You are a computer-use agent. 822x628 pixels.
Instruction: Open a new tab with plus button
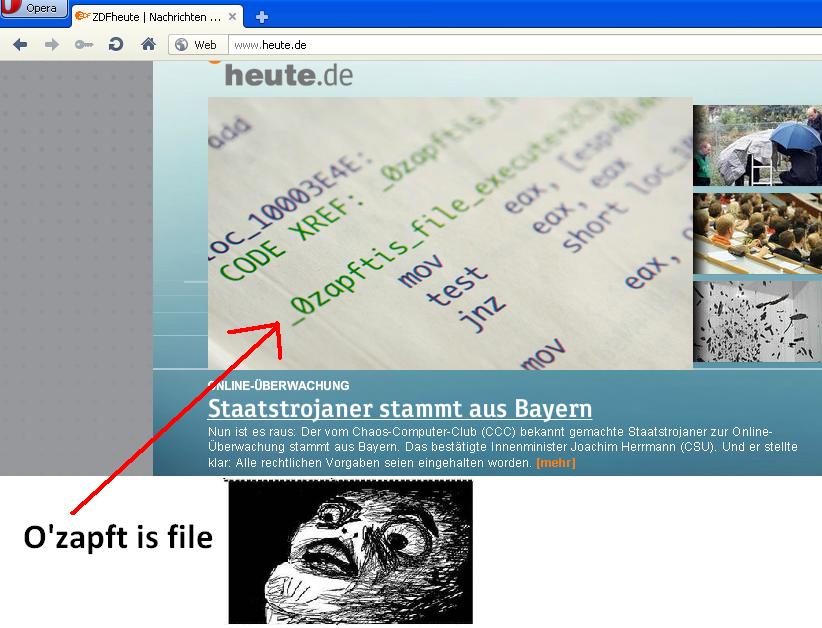(x=262, y=17)
